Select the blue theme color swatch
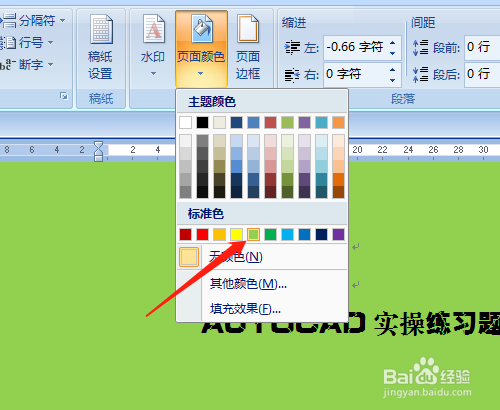Screen dimensions: 500x410 pos(253,122)
